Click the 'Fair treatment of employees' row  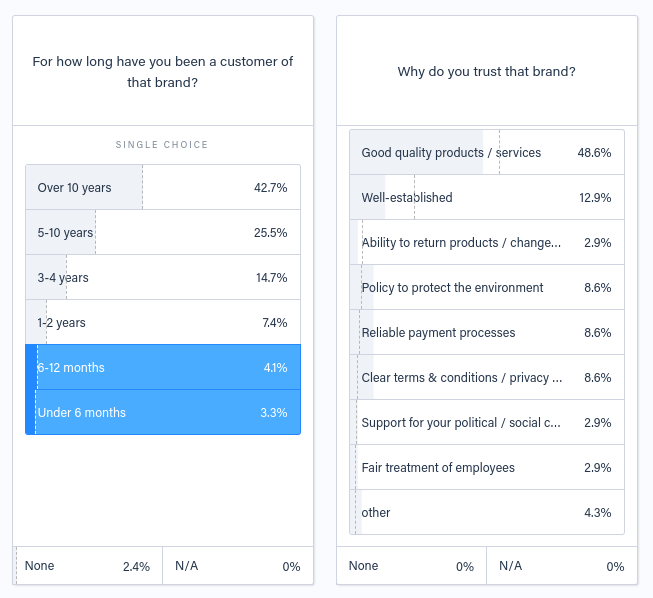[487, 467]
